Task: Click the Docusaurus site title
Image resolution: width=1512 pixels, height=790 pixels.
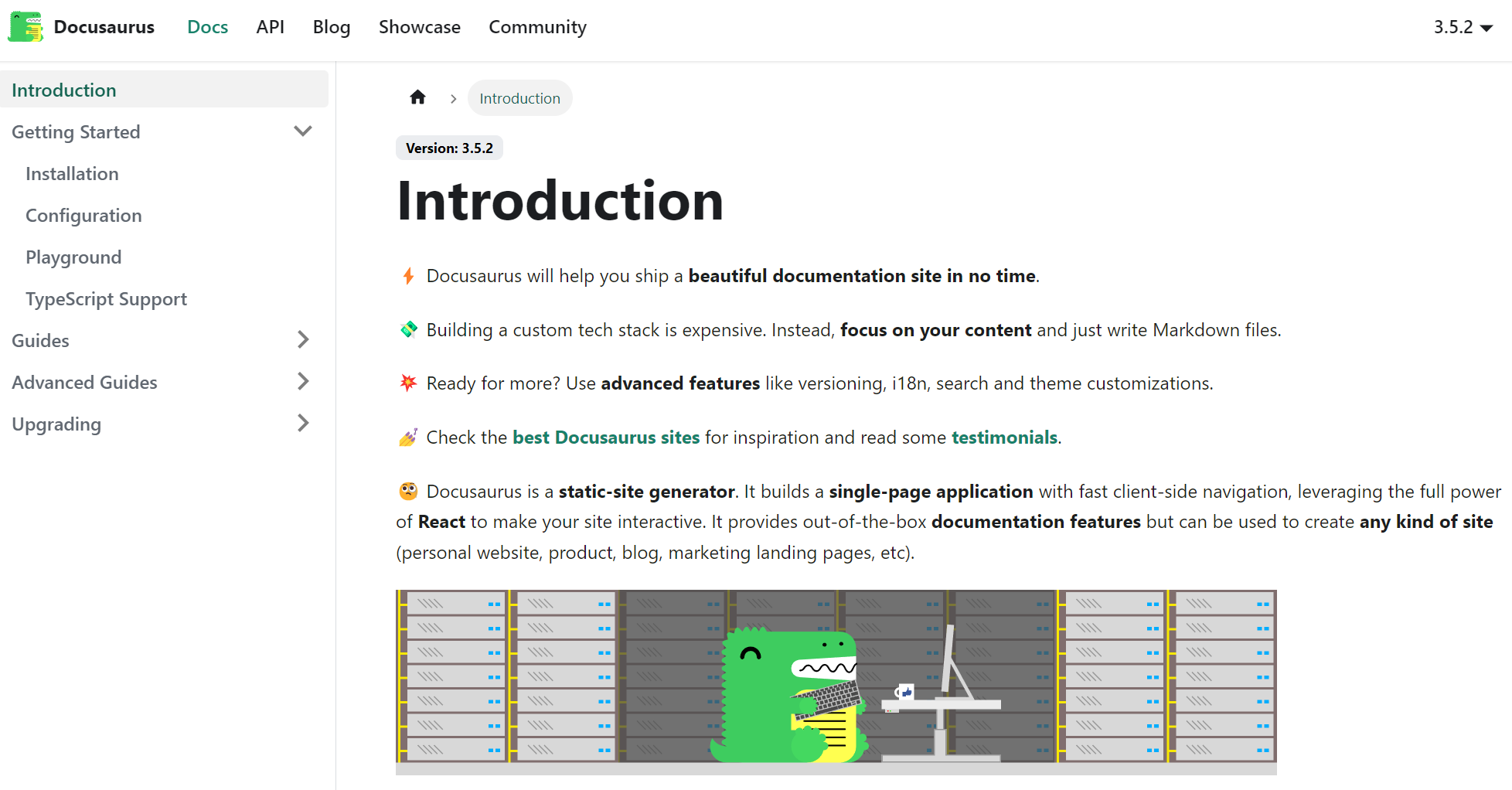Action: [104, 27]
